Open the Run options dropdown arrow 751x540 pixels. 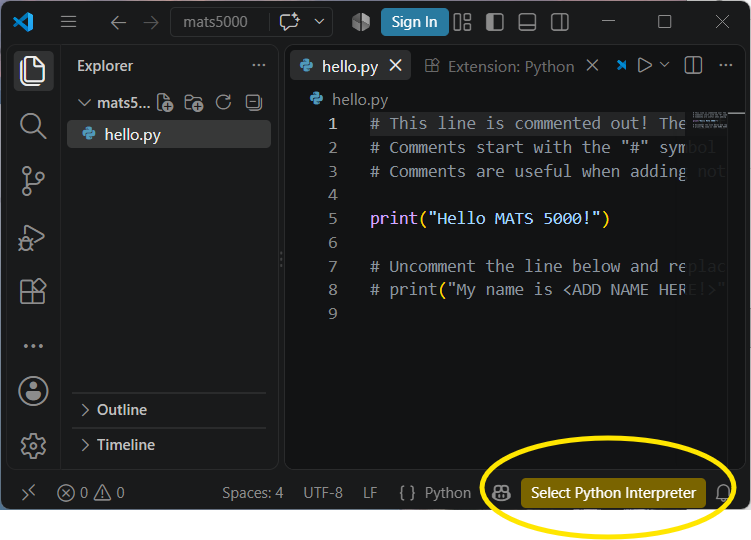coord(664,64)
